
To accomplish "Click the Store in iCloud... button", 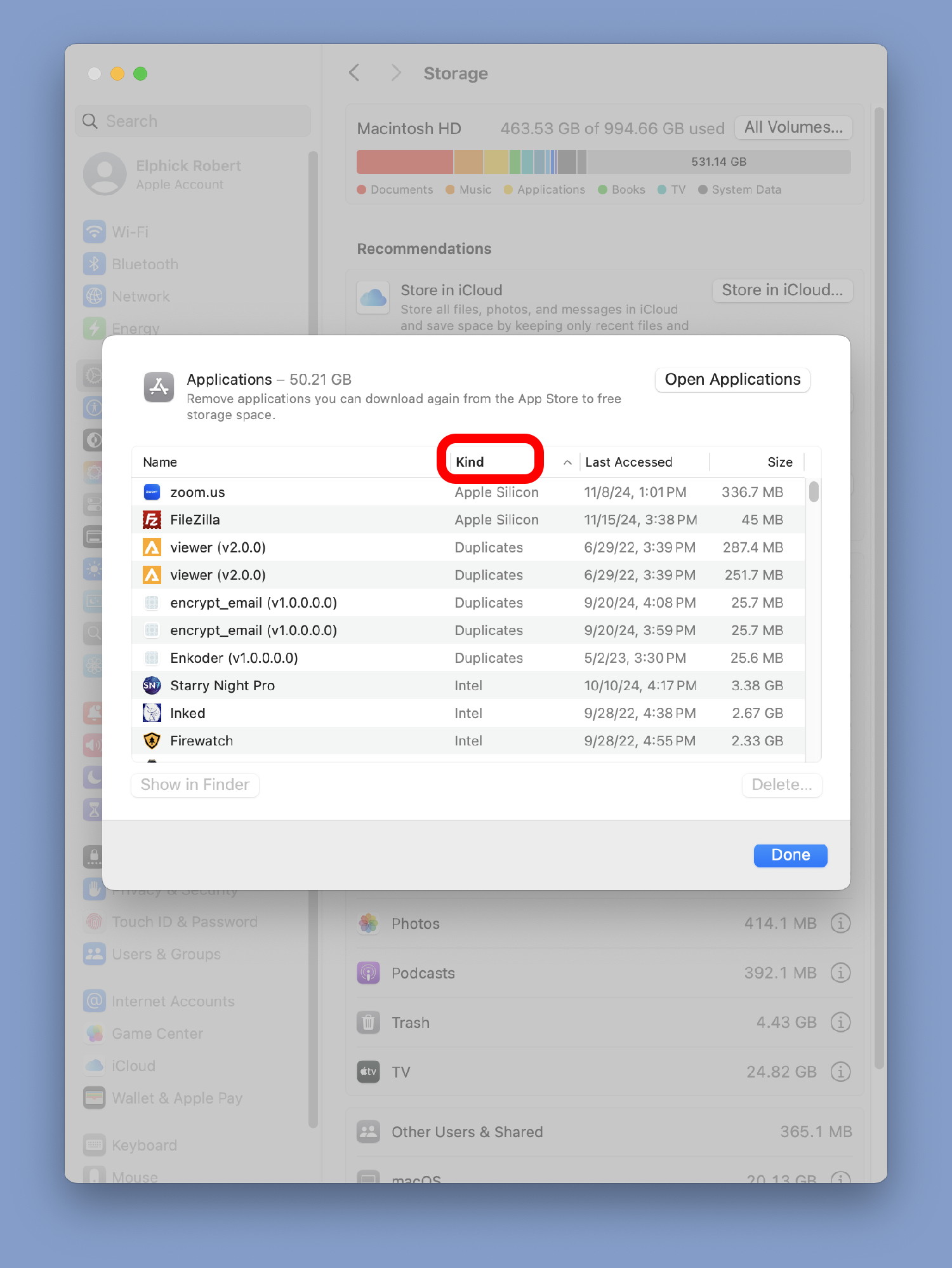I will pyautogui.click(x=782, y=290).
